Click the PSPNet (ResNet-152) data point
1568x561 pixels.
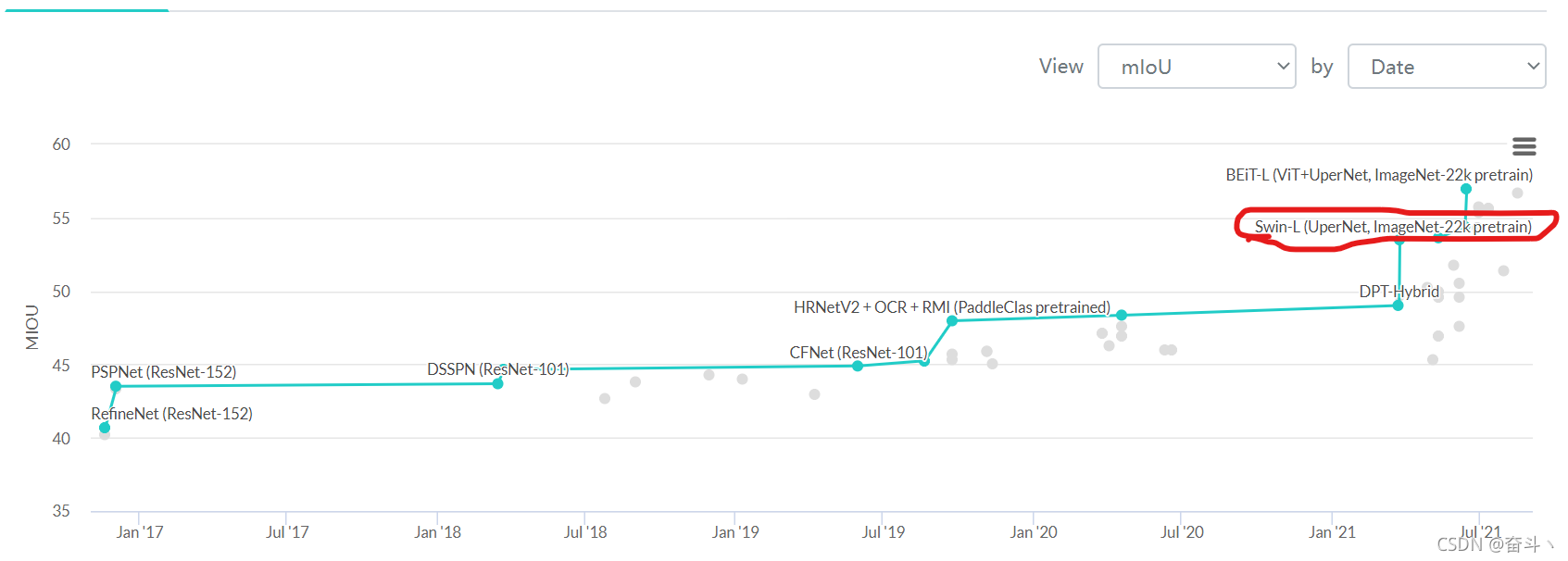tap(116, 386)
